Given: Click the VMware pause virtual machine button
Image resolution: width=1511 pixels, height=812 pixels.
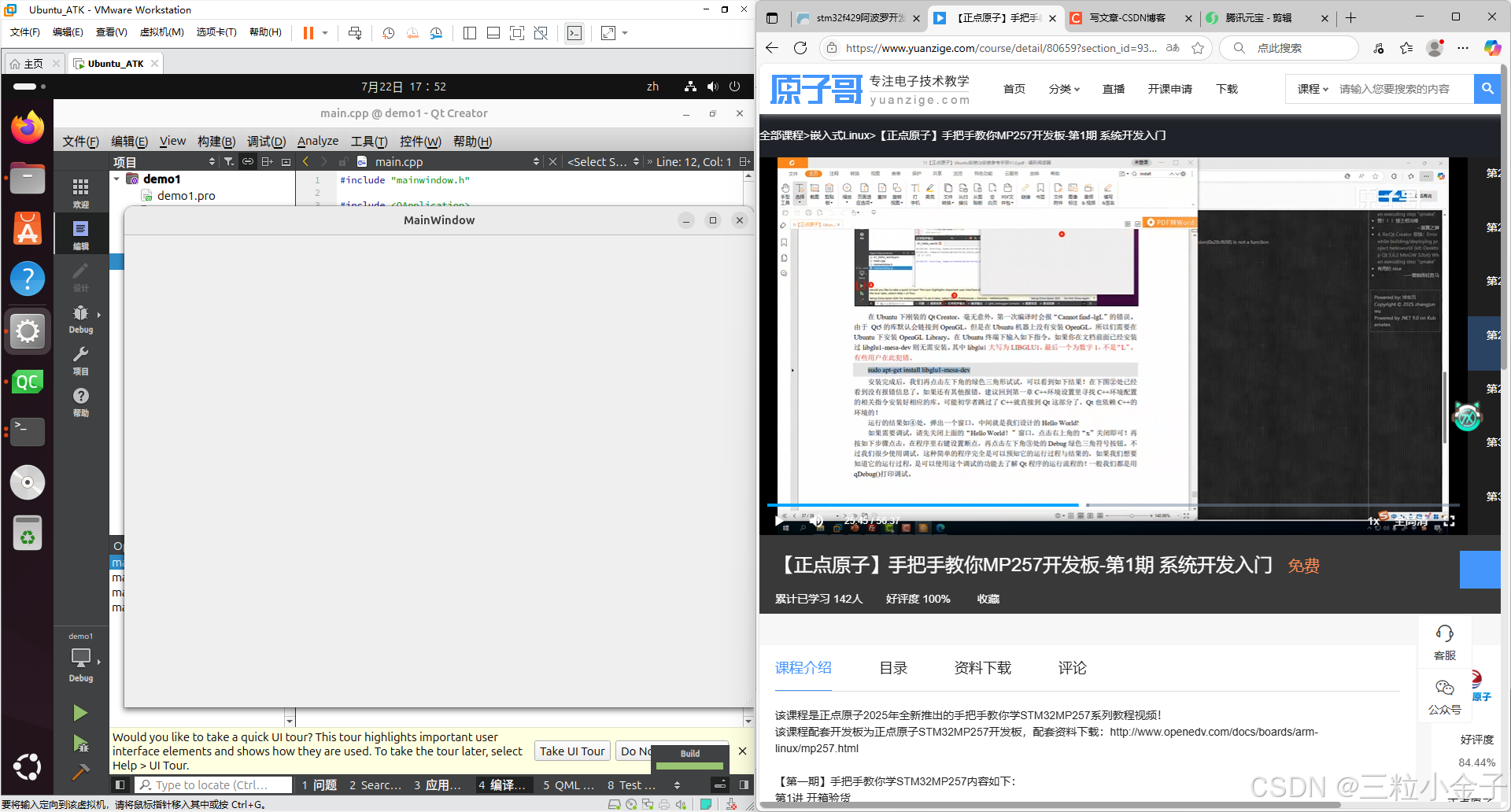Looking at the screenshot, I should (x=308, y=33).
